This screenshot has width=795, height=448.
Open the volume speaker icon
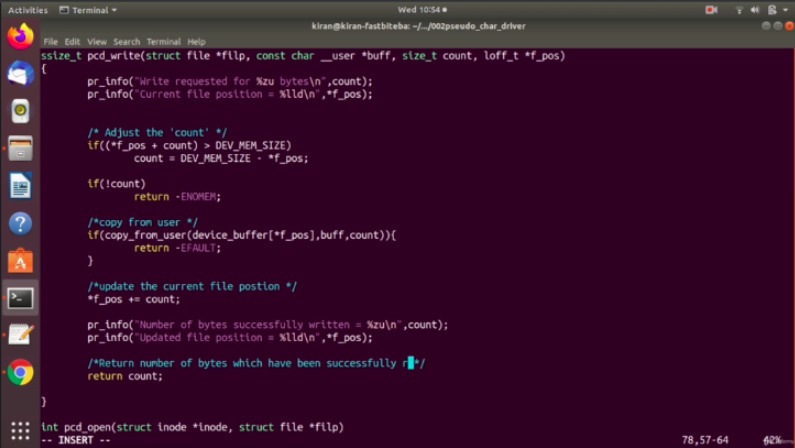755,10
